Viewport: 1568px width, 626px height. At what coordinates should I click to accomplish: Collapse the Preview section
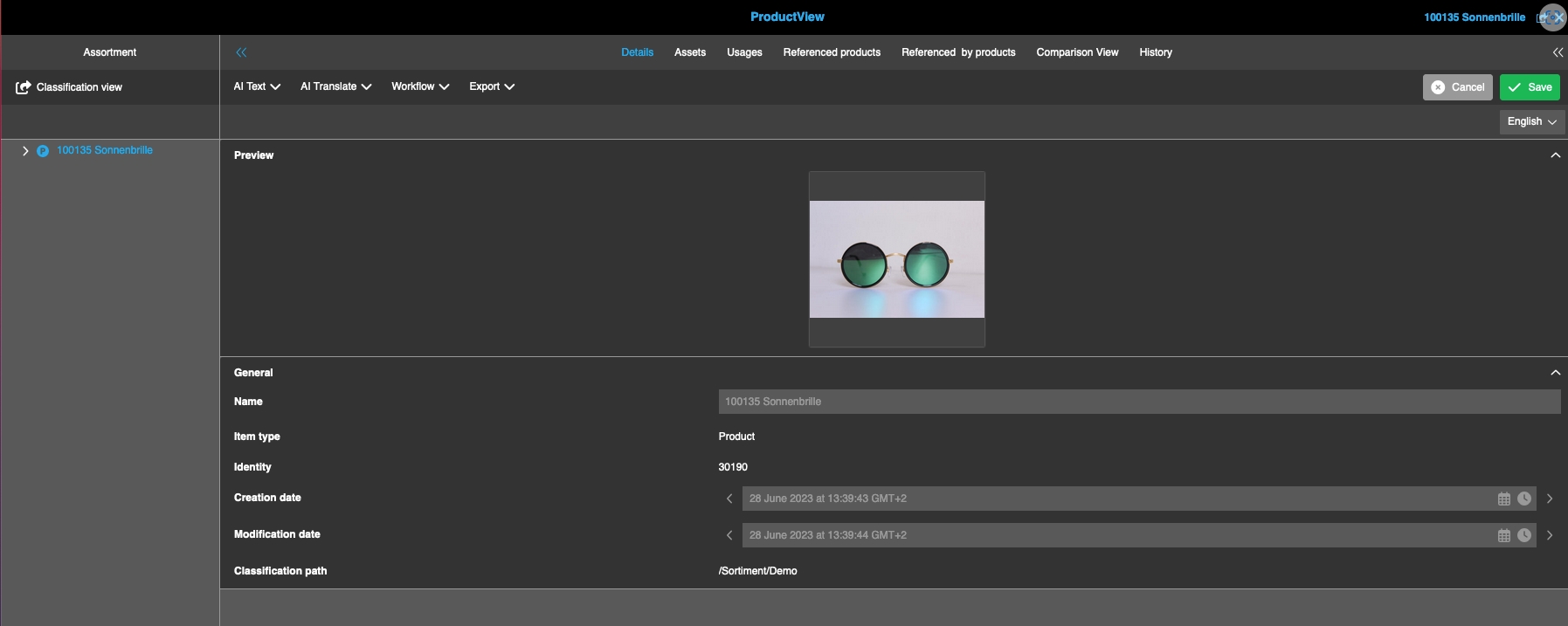[x=1555, y=155]
